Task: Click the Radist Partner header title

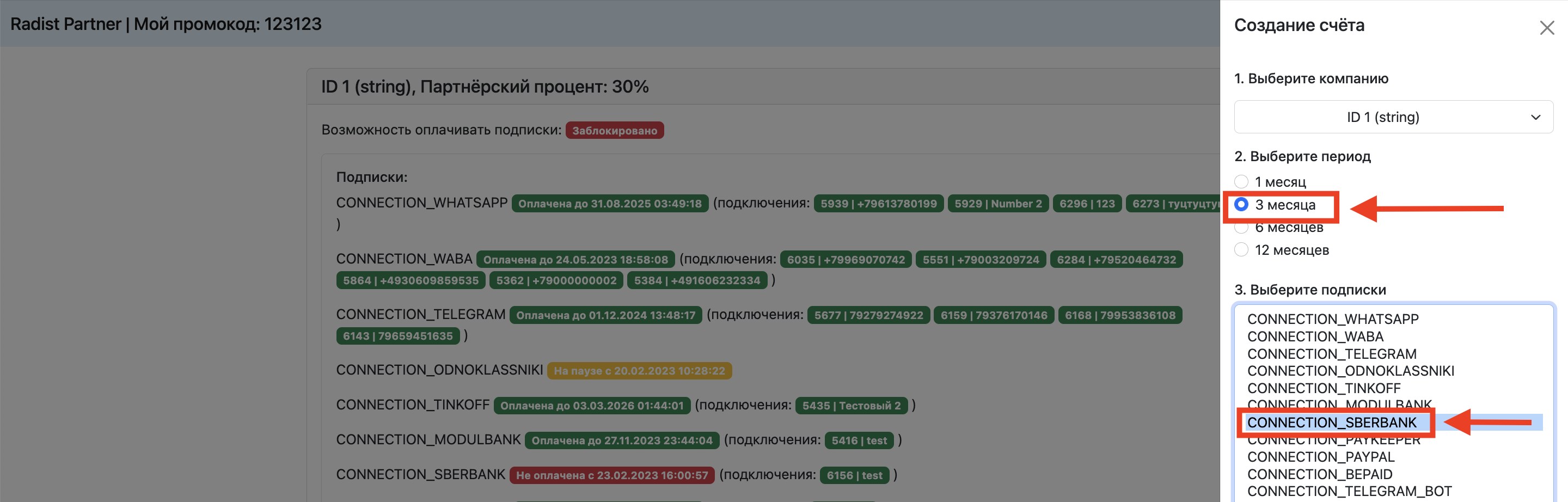Action: [x=66, y=25]
